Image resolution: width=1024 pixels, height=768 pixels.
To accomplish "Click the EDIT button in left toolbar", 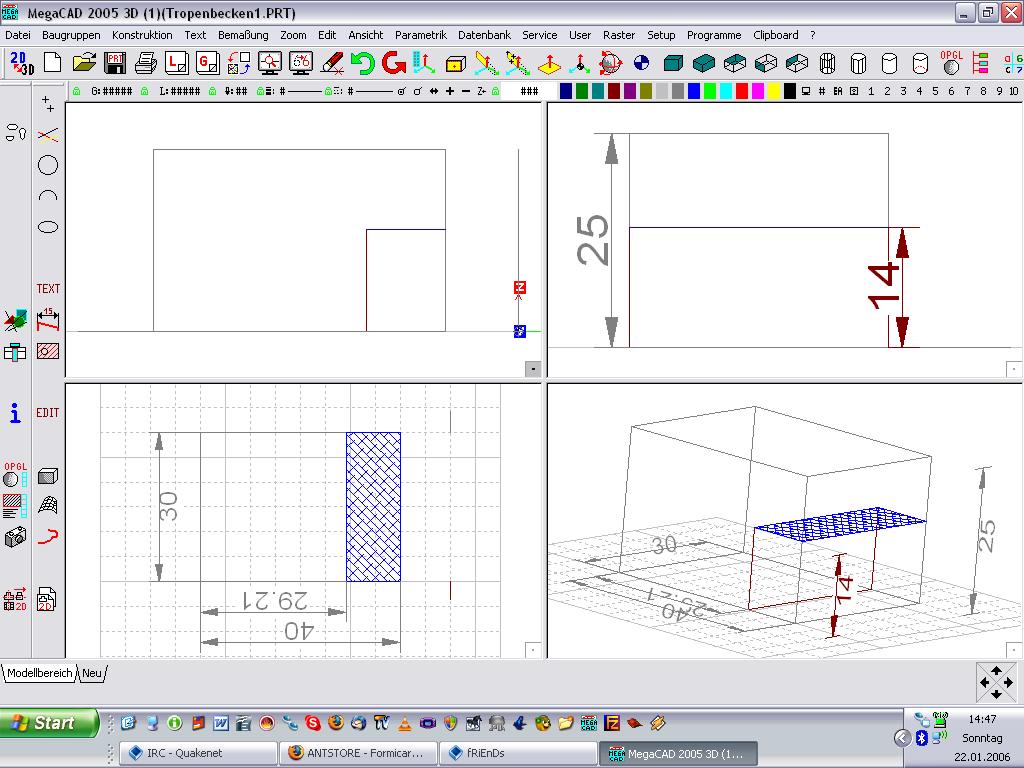I will (48, 412).
